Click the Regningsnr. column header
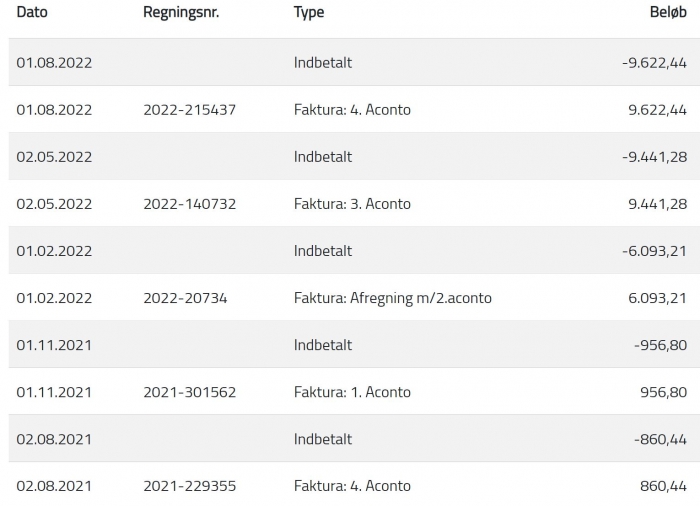Screen dimensions: 700x506 (181, 12)
